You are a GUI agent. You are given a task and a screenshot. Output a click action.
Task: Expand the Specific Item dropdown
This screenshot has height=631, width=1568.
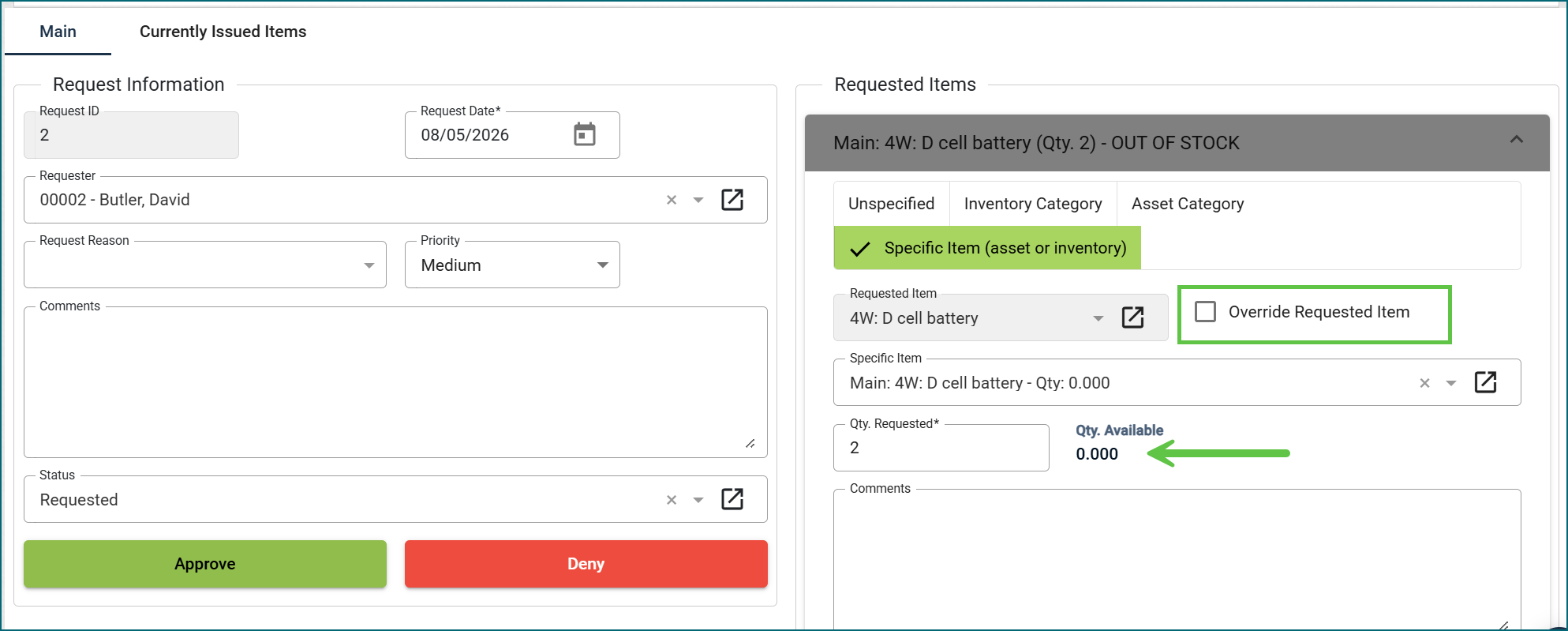1451,383
